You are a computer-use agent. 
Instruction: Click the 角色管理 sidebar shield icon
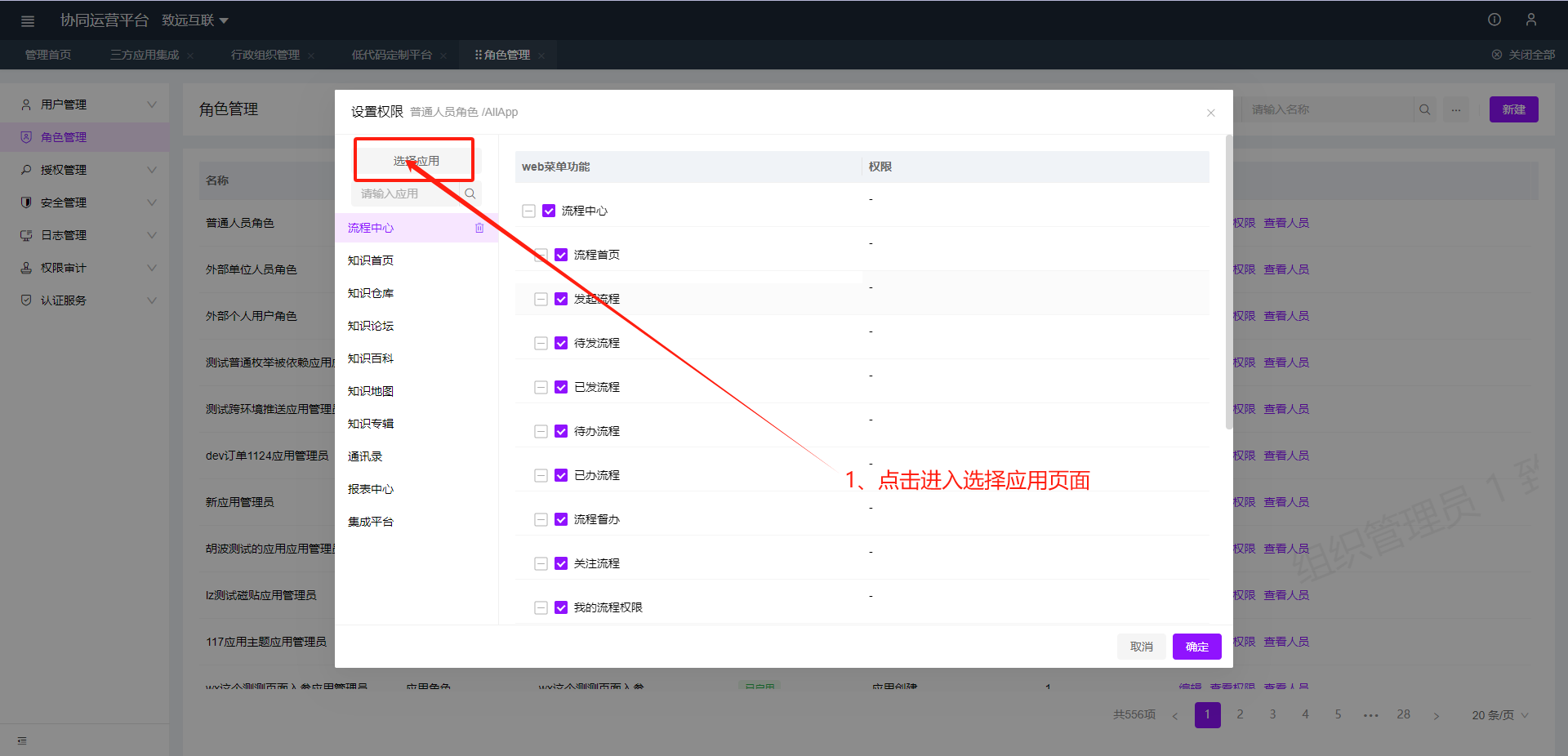[26, 137]
